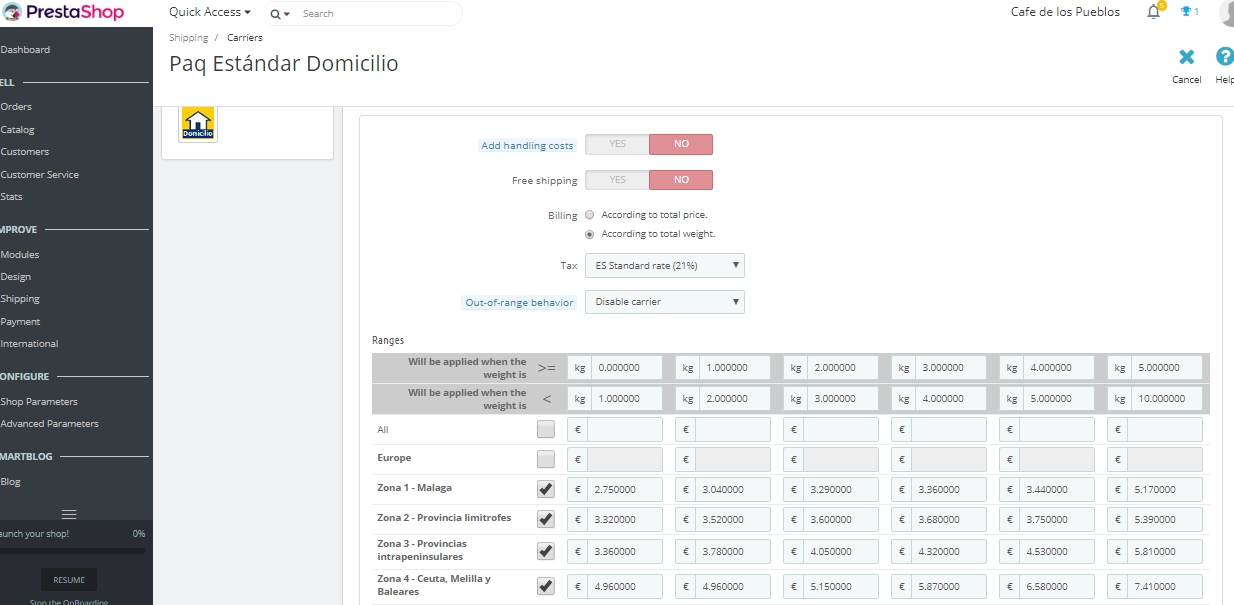The image size is (1234, 605).
Task: Click the trophy gamification icon
Action: coord(1186,12)
